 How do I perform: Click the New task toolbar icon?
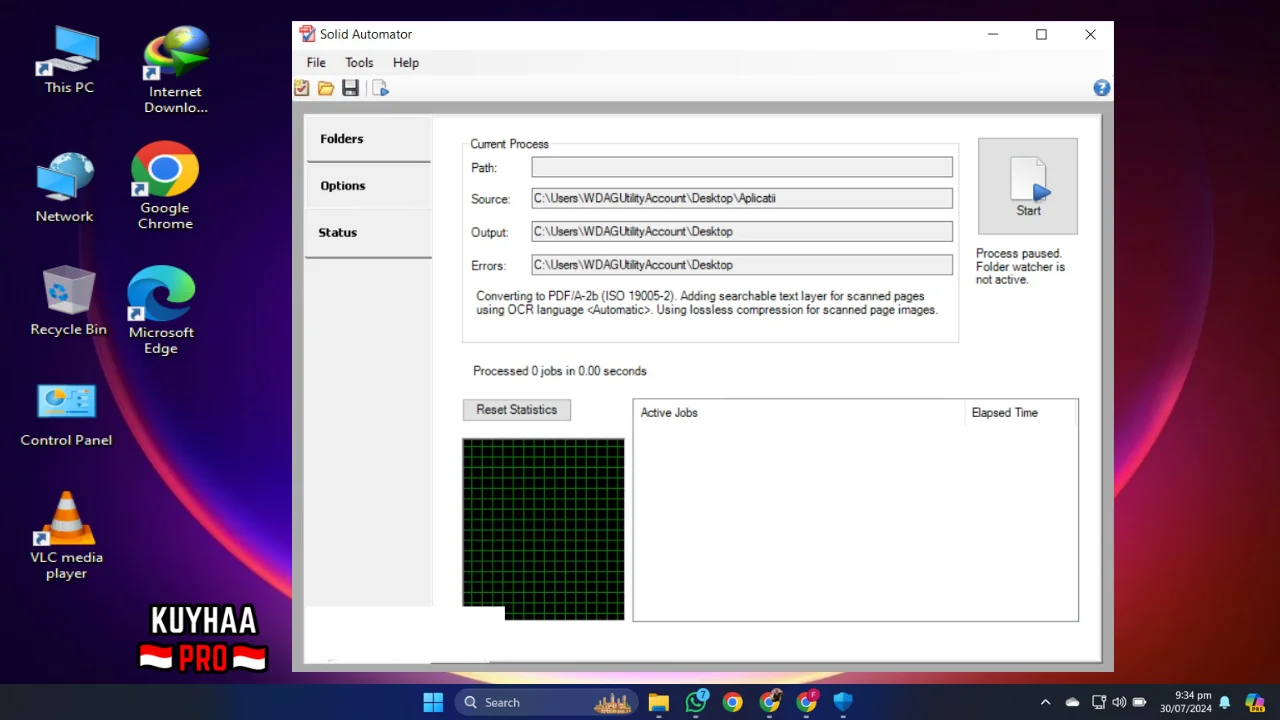[302, 88]
